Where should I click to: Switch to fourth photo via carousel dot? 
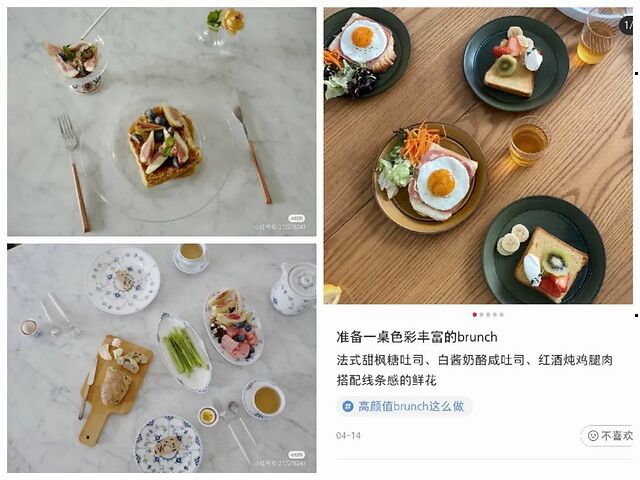[495, 315]
